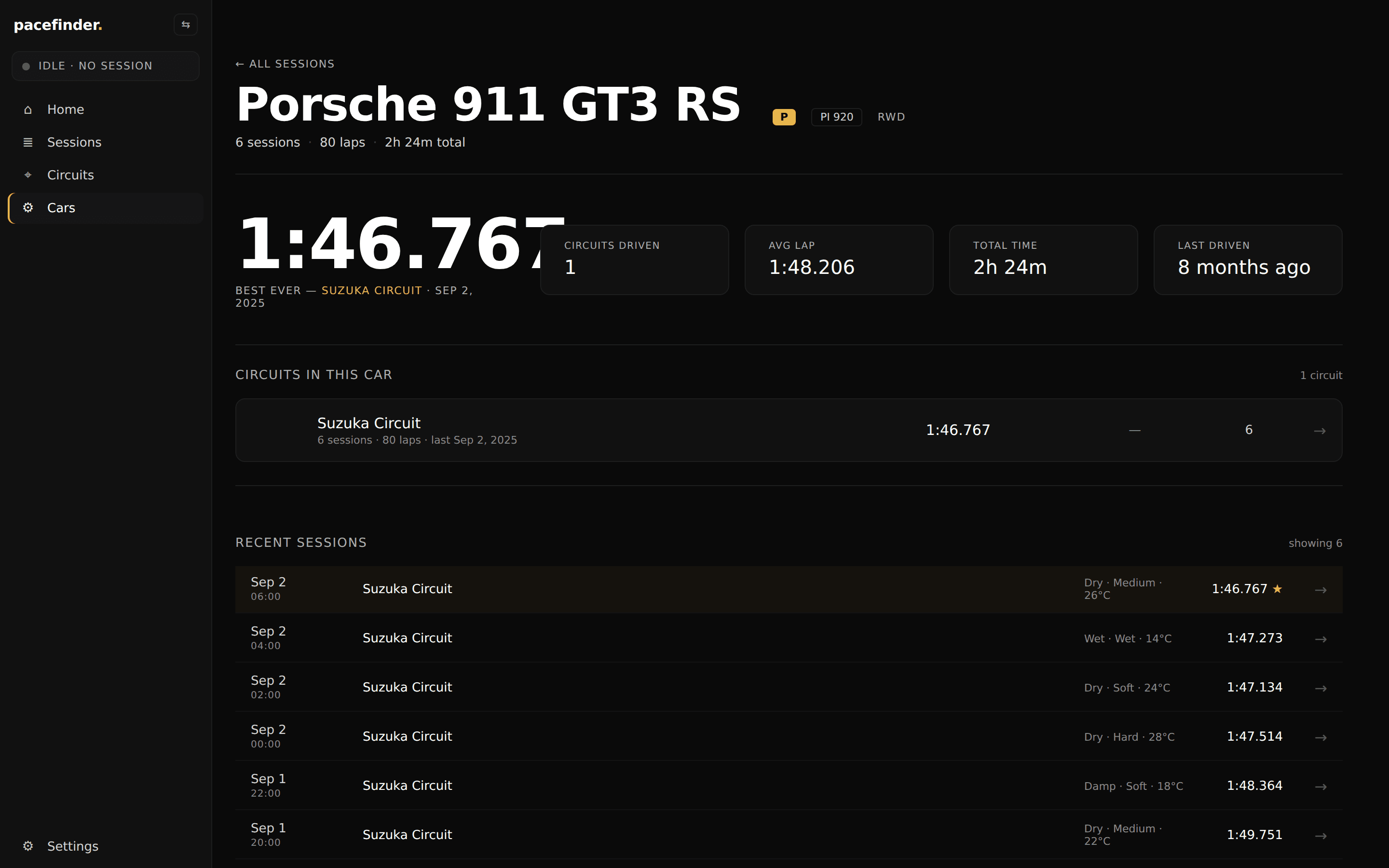The height and width of the screenshot is (868, 1389).
Task: Click the PI 920 badge
Action: (x=836, y=117)
